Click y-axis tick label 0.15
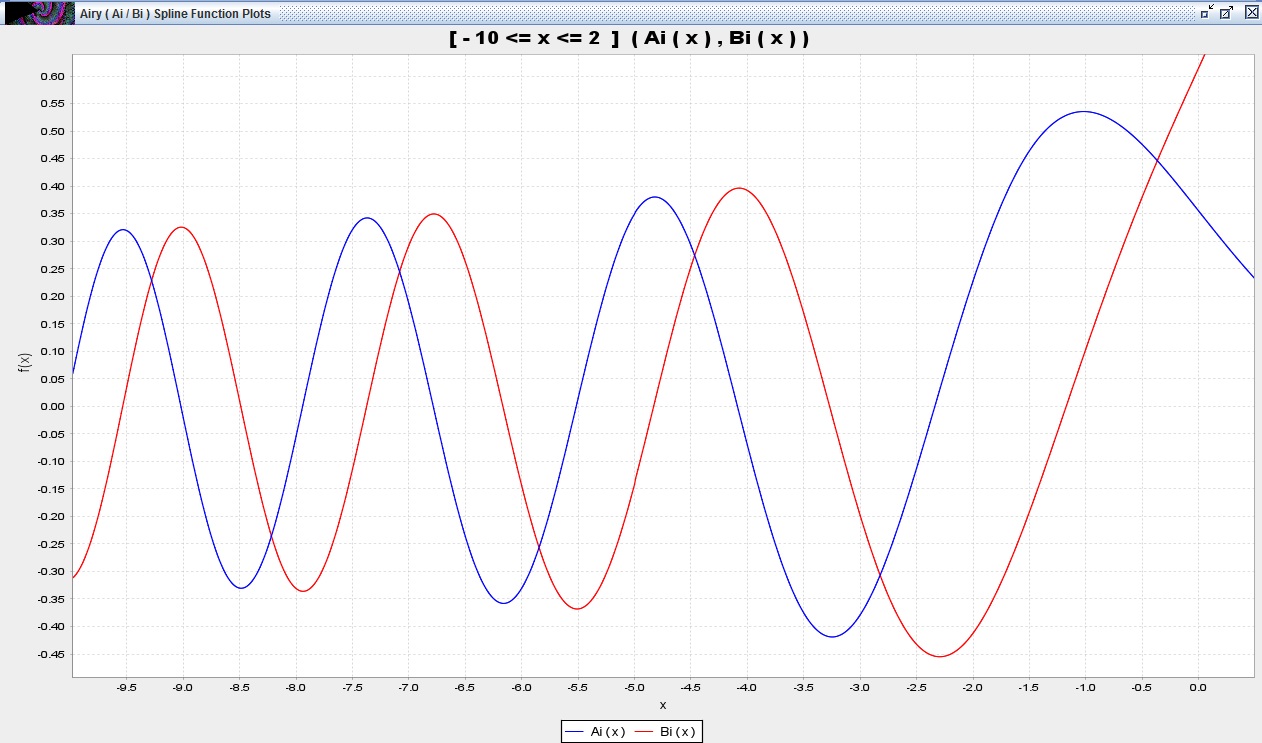Viewport: 1262px width, 743px height. (53, 323)
